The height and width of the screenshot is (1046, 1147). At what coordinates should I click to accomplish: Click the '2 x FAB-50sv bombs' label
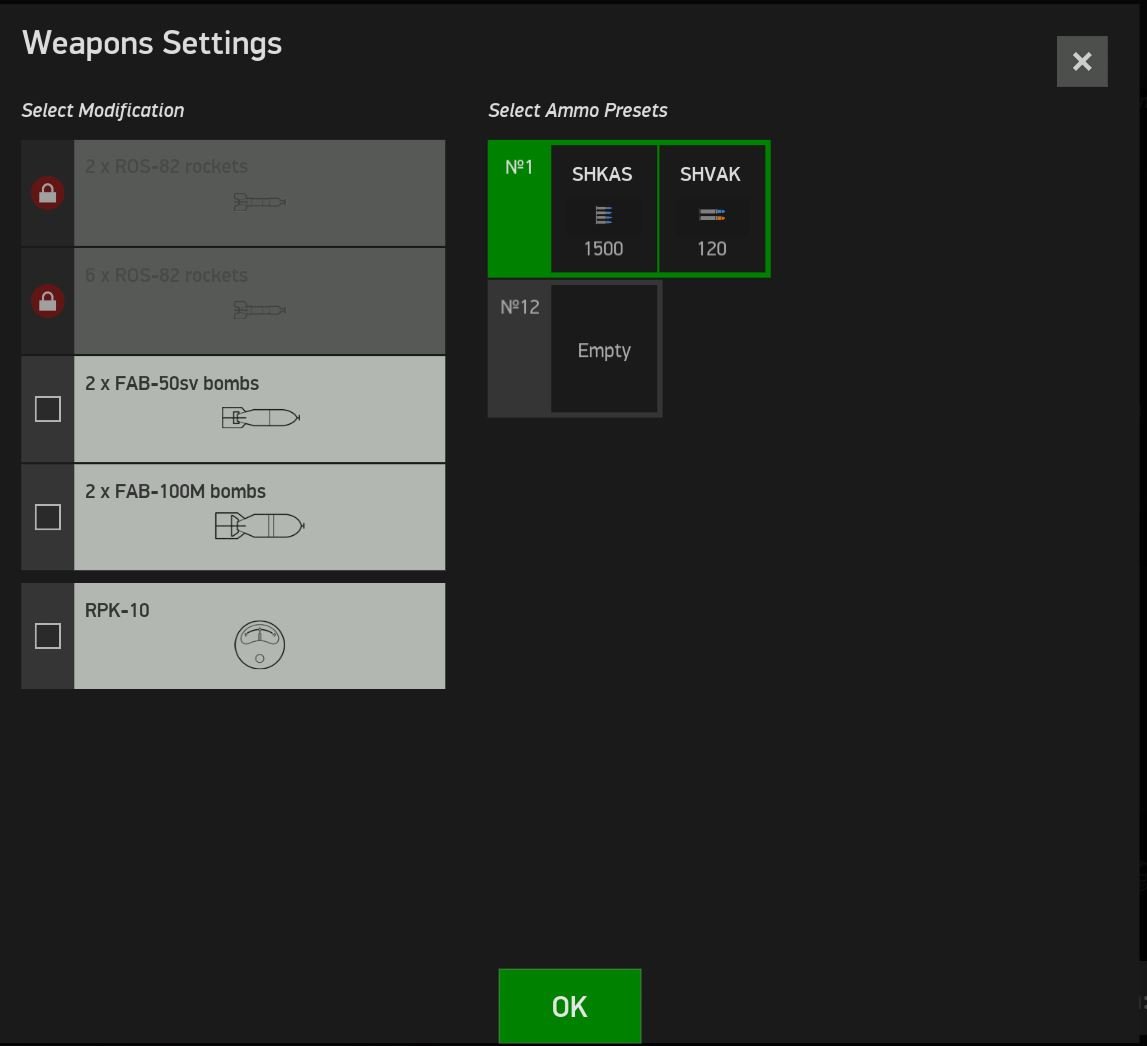(172, 383)
